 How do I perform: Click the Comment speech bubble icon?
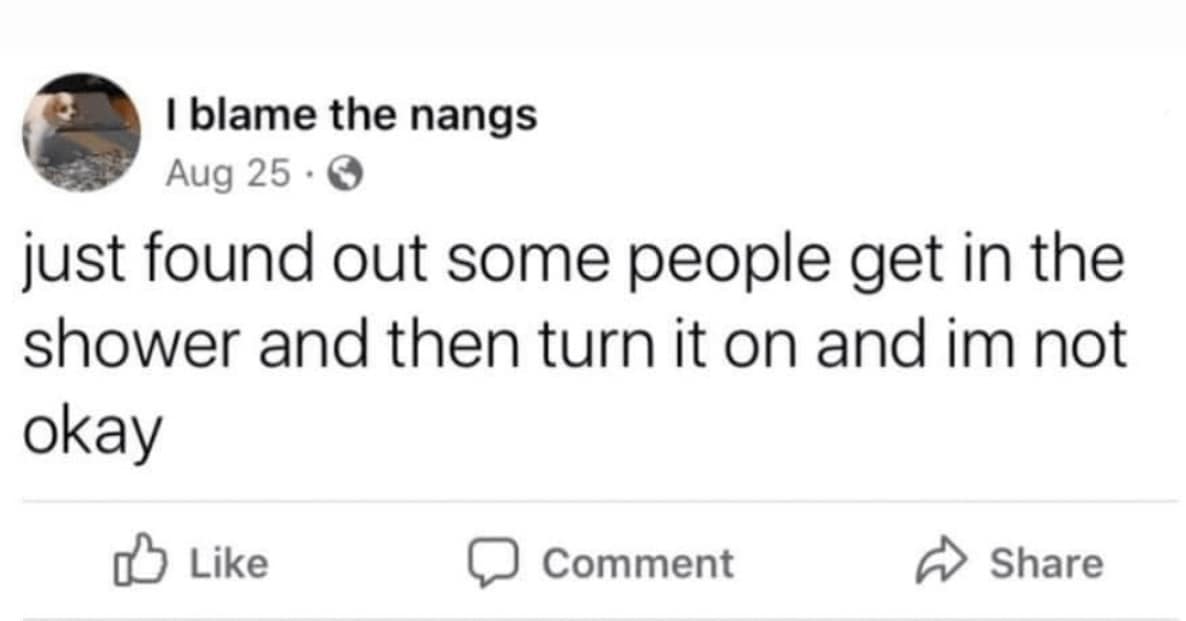click(x=492, y=563)
